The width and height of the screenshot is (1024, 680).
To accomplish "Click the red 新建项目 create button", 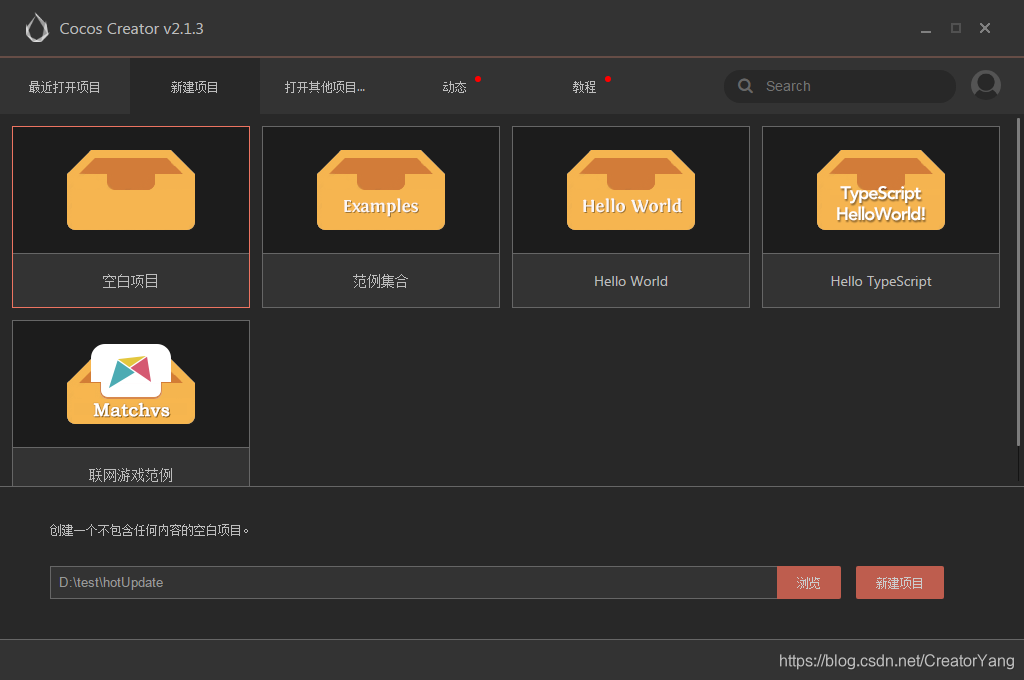I will click(899, 583).
